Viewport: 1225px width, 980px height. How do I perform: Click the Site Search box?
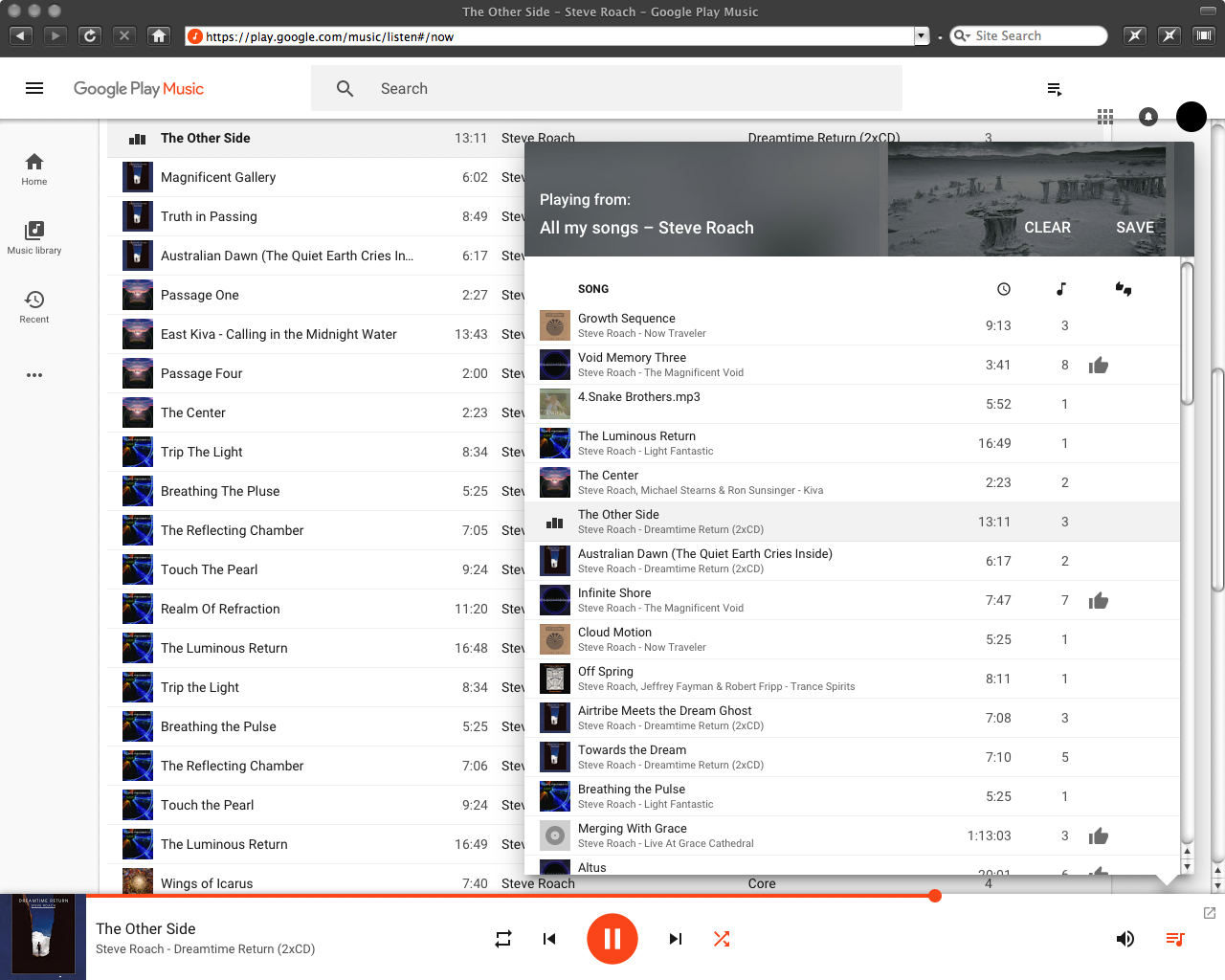click(x=1029, y=35)
